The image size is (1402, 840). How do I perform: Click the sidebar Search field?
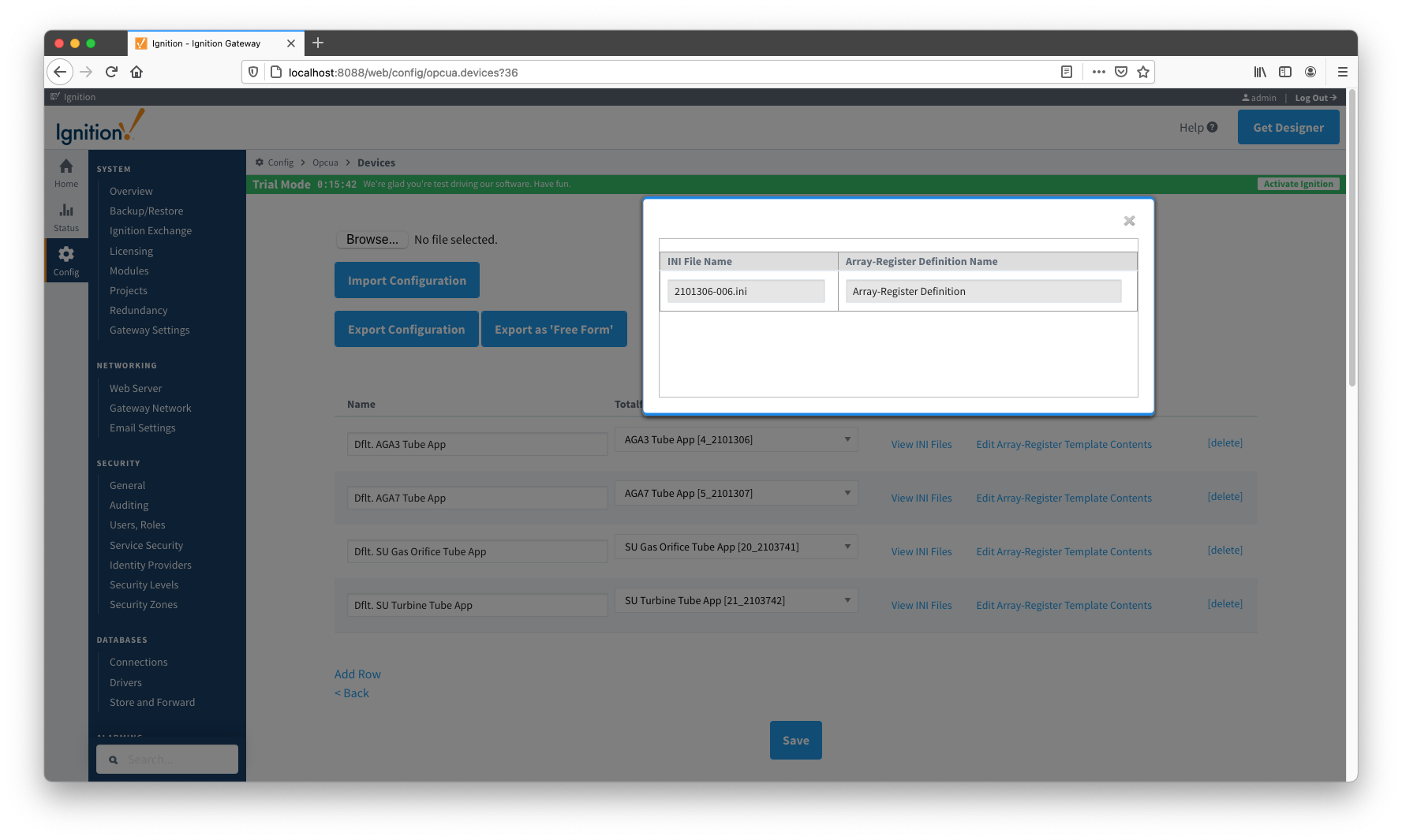[x=167, y=759]
